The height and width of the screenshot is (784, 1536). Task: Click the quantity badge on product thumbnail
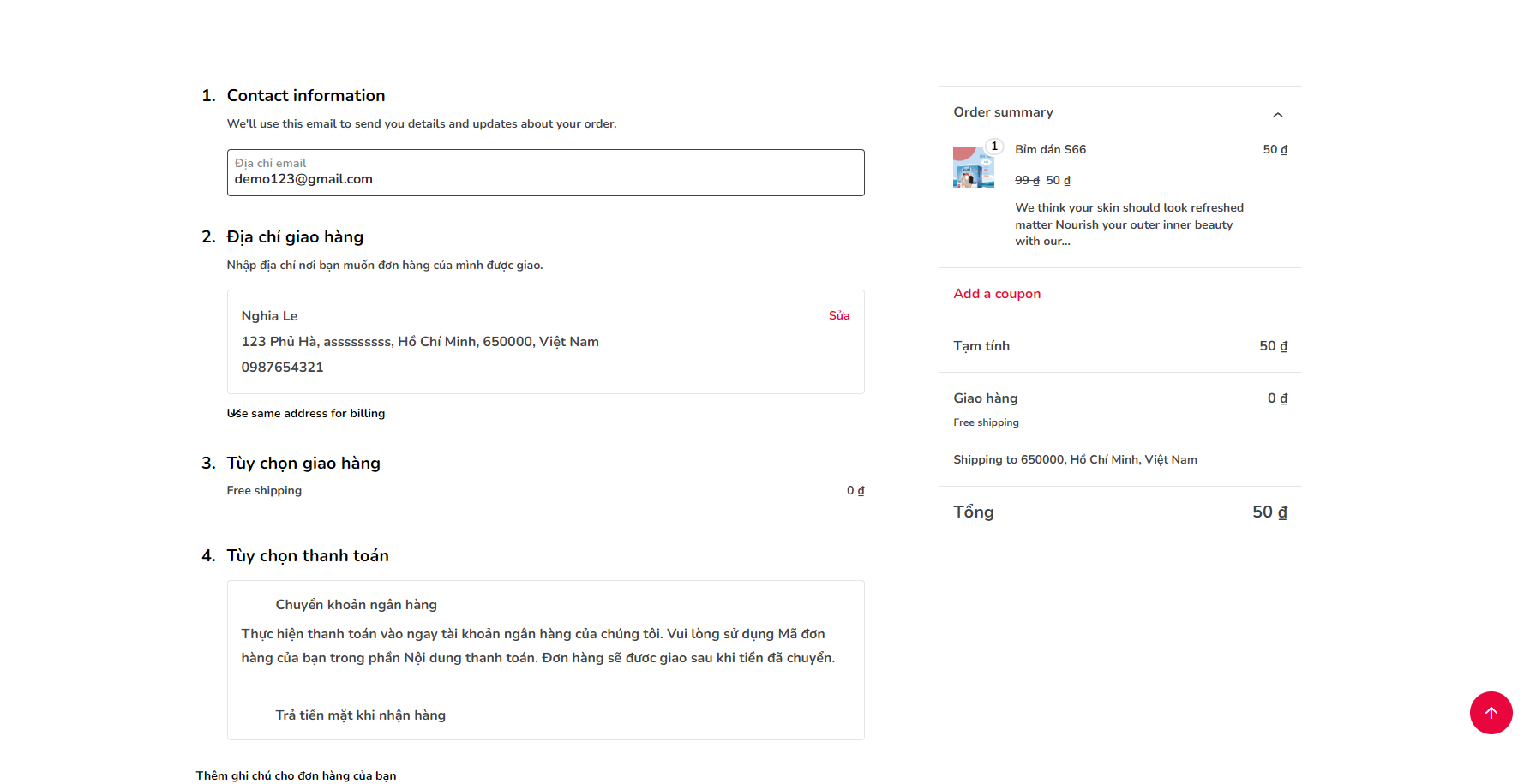pos(994,147)
